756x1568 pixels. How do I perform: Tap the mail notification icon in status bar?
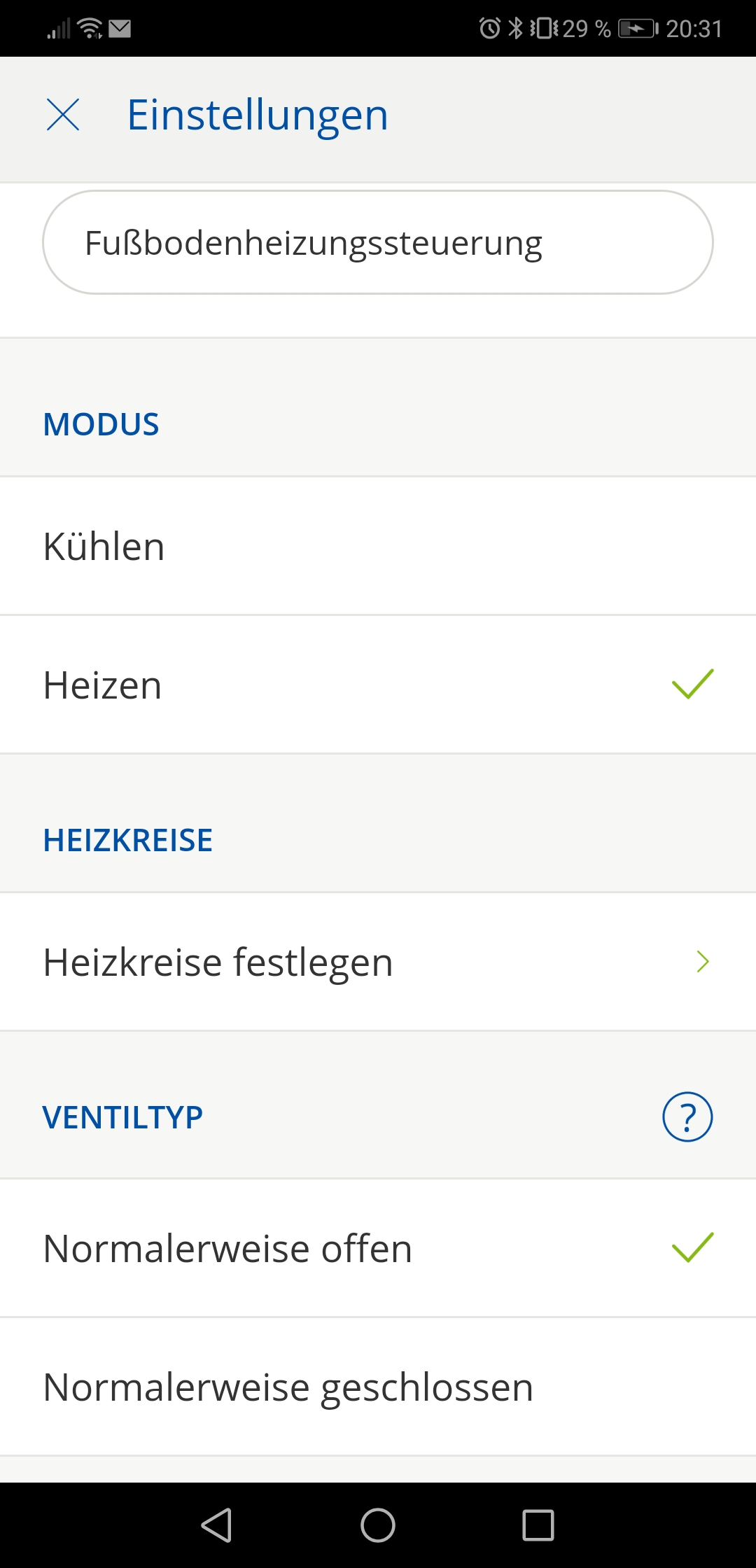click(120, 29)
